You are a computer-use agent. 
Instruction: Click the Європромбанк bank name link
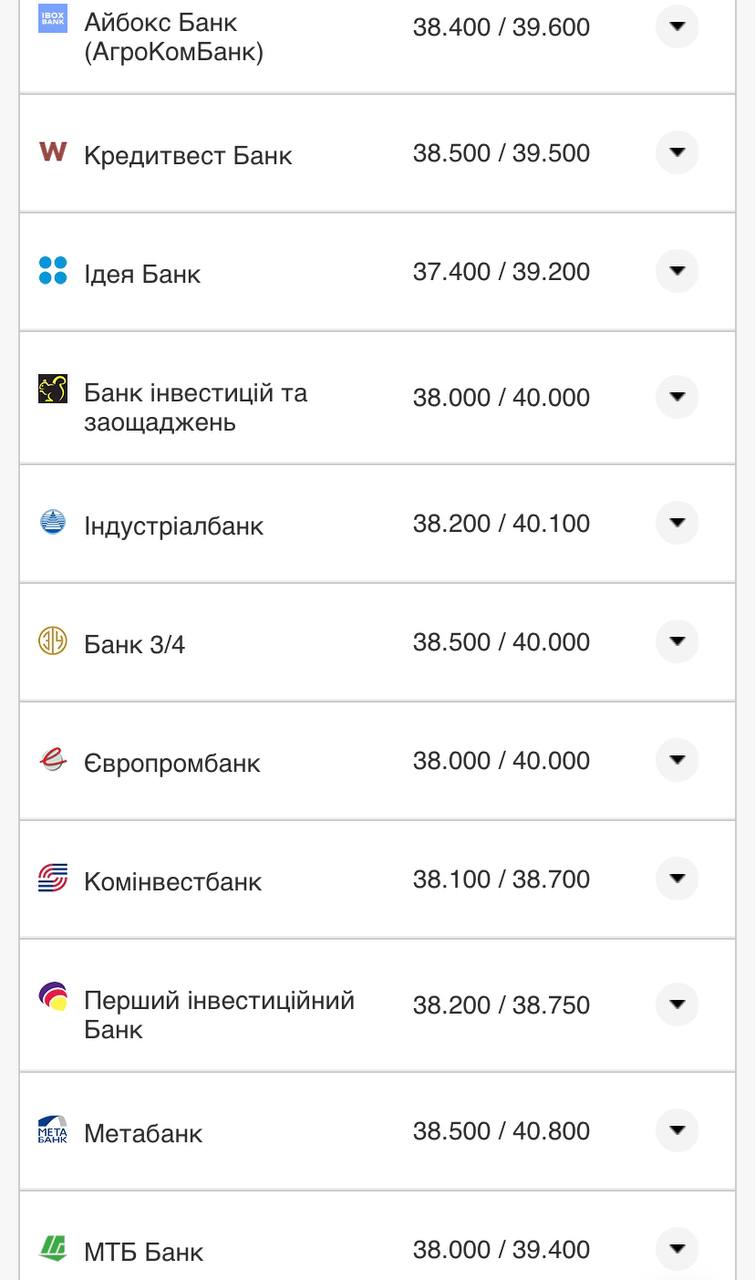coord(173,761)
